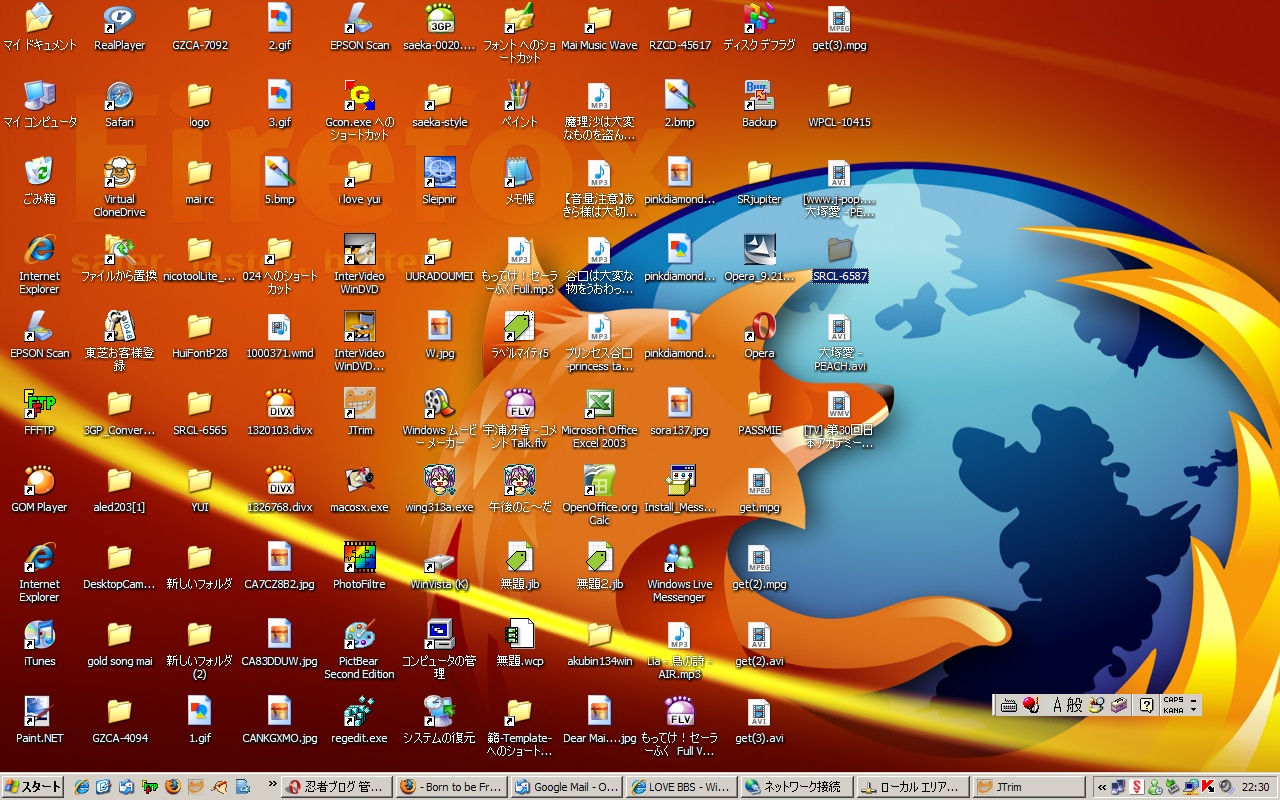
Task: Select the InterVideo WinDVD icon
Action: [359, 264]
